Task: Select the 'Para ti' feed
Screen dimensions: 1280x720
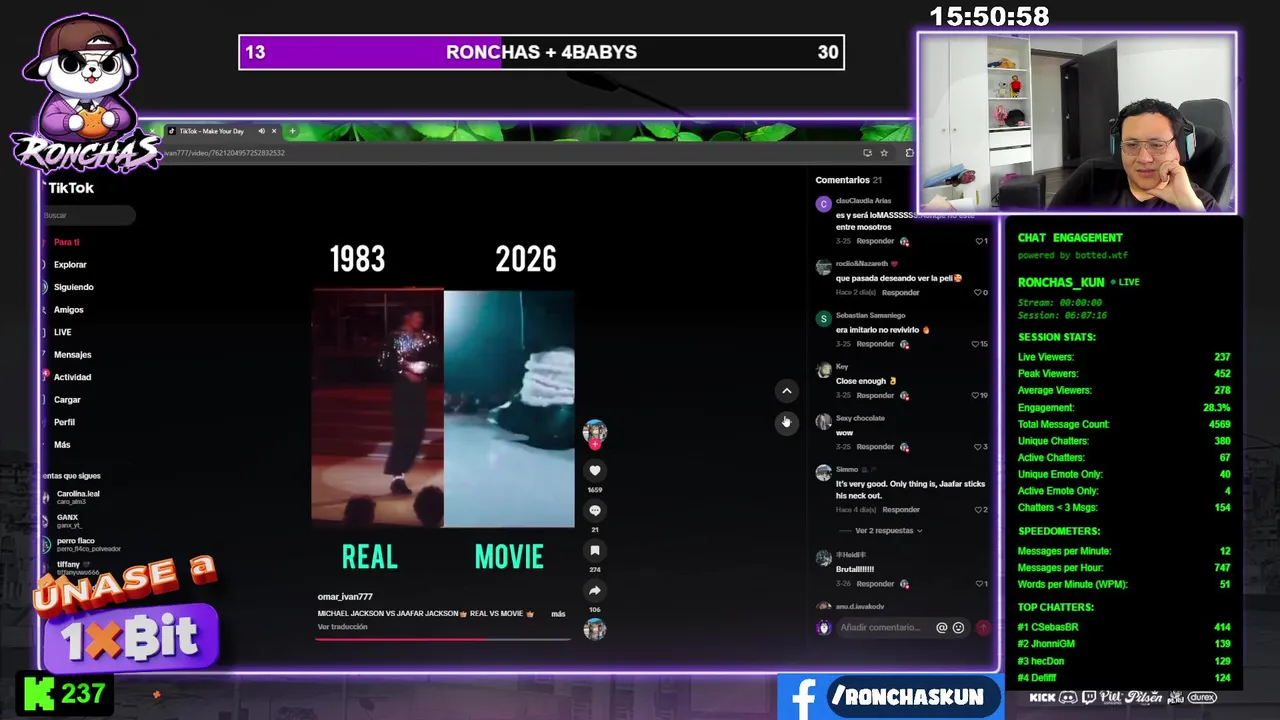Action: [x=67, y=242]
